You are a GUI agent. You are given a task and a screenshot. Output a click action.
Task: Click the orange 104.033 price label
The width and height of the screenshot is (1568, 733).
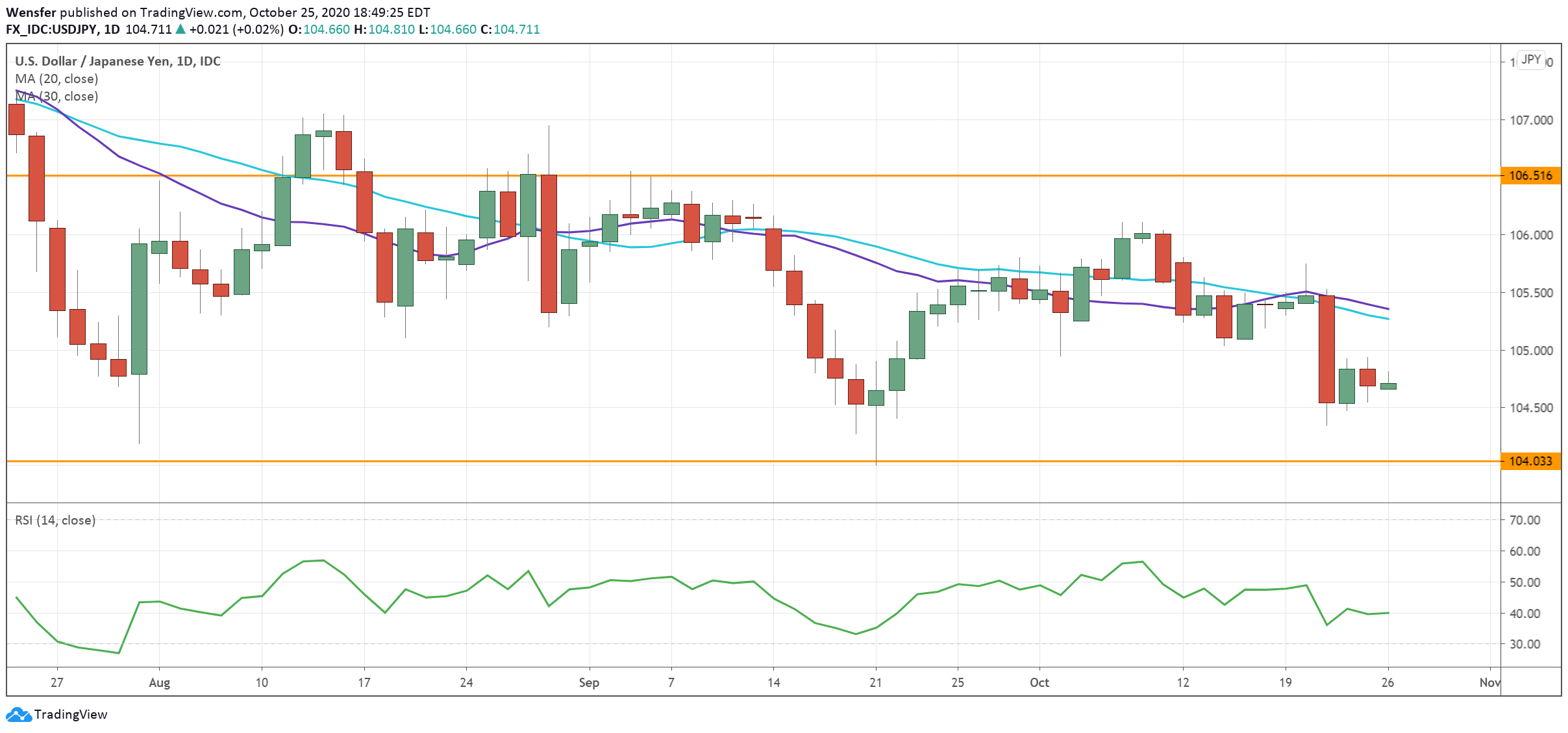click(x=1530, y=461)
